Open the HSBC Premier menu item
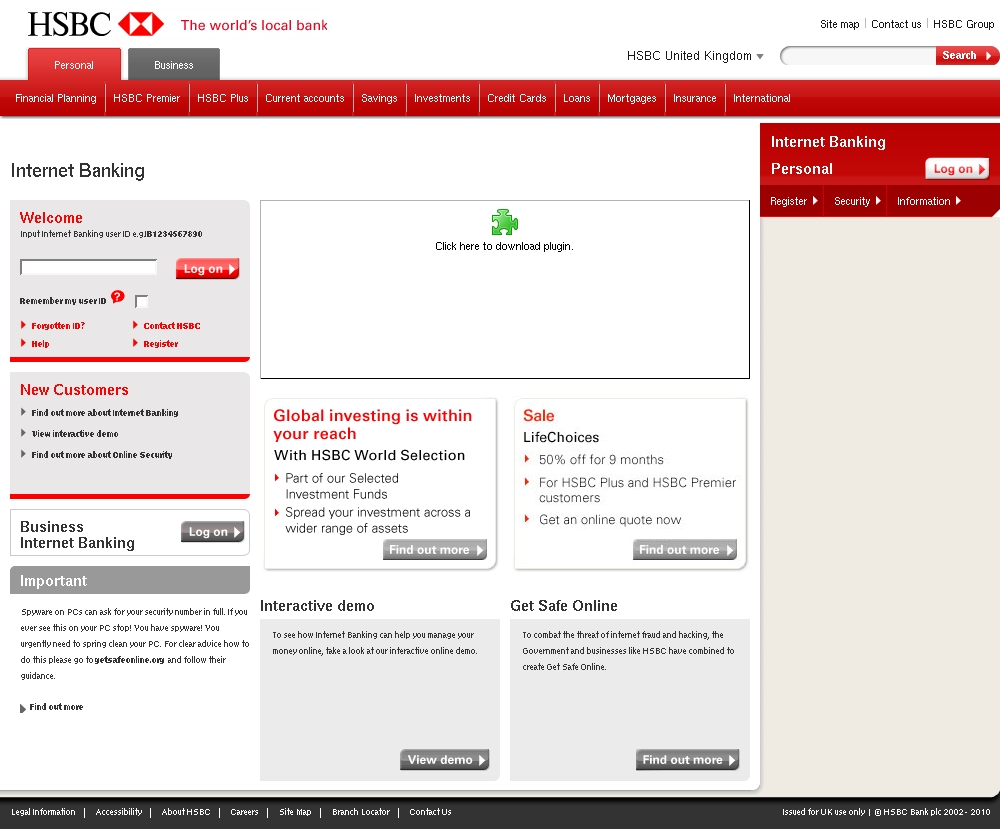This screenshot has height=829, width=1000. pyautogui.click(x=147, y=98)
